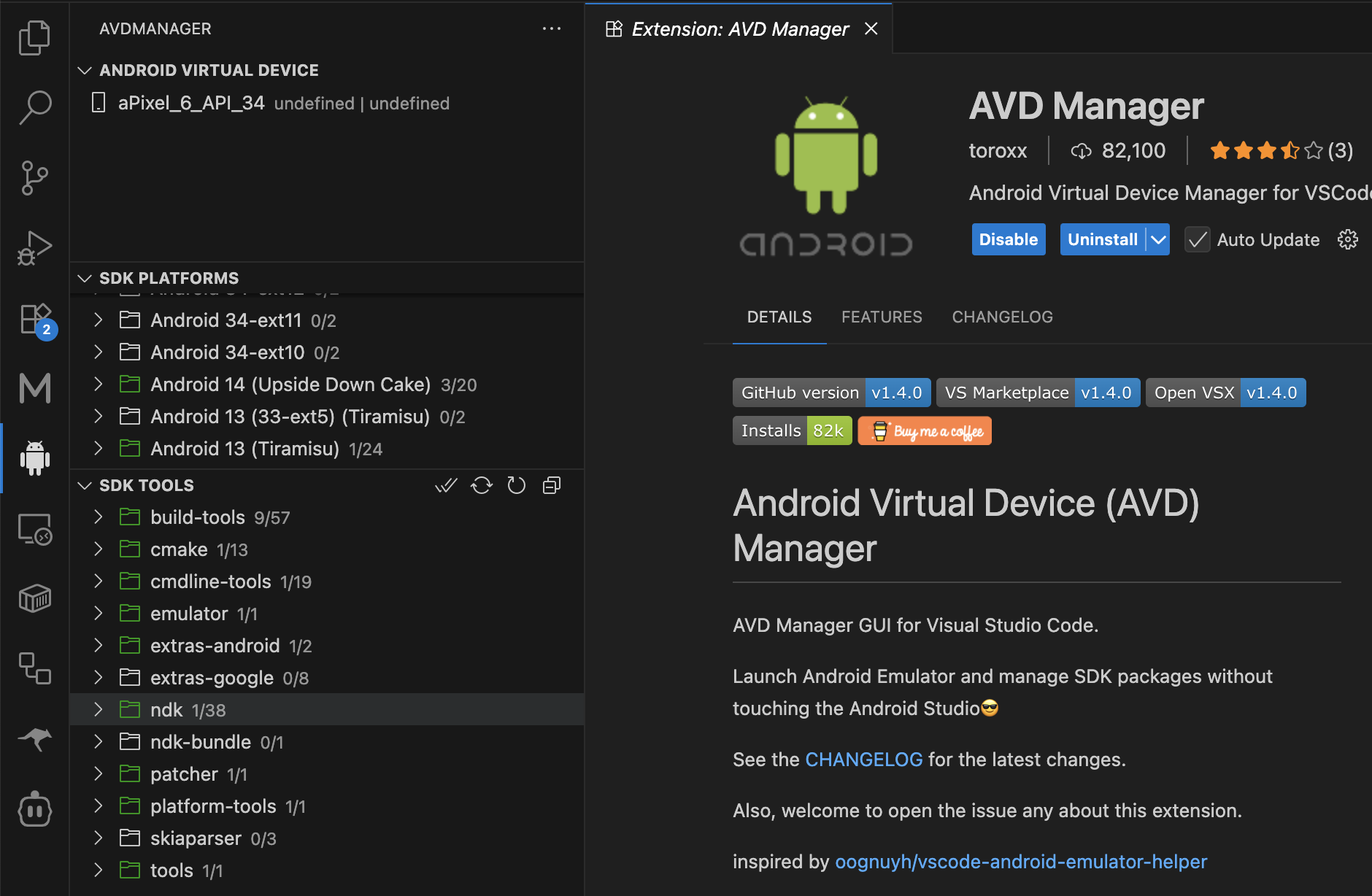Viewport: 1372px width, 896px height.
Task: Click the Android robot extension logo
Action: pyautogui.click(x=826, y=177)
